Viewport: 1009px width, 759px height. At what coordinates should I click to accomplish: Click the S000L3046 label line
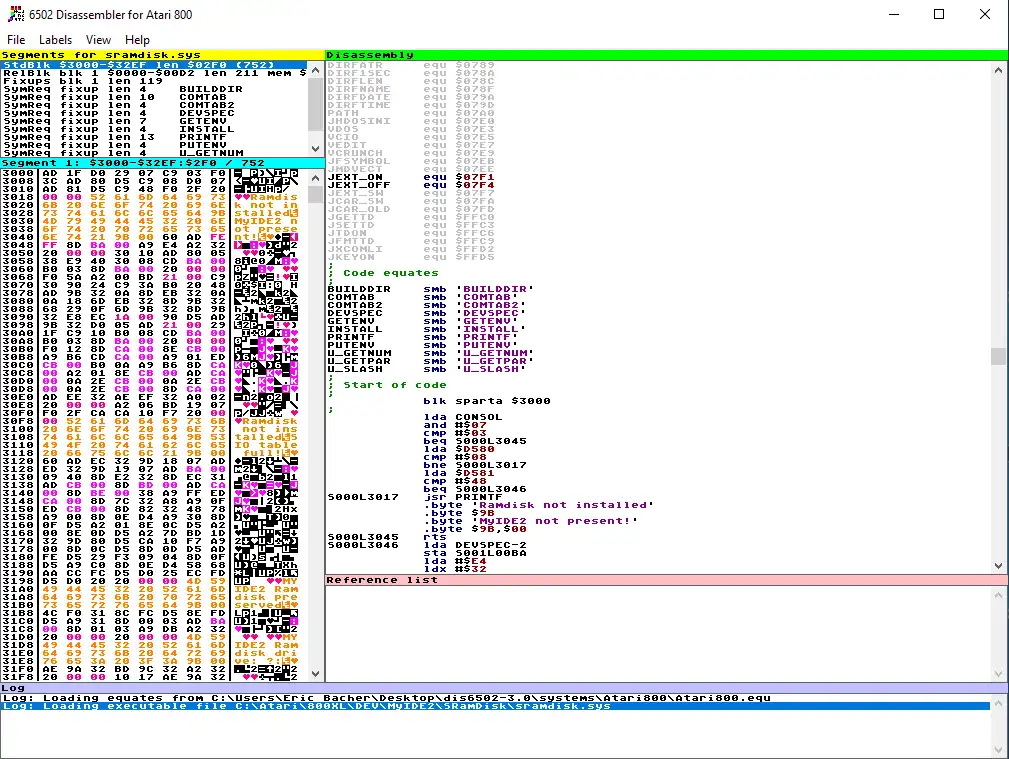(x=427, y=545)
